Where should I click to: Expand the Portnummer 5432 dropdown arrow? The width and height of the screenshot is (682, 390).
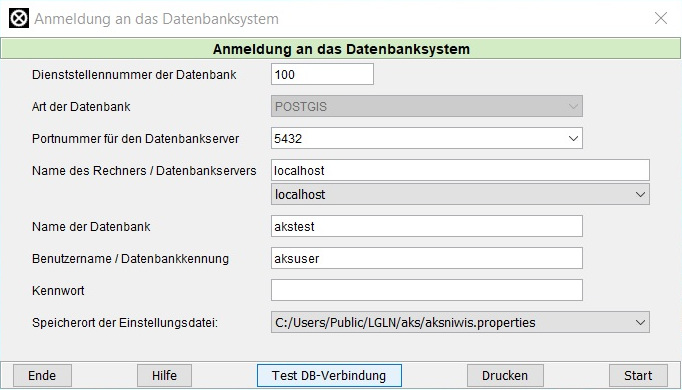573,138
